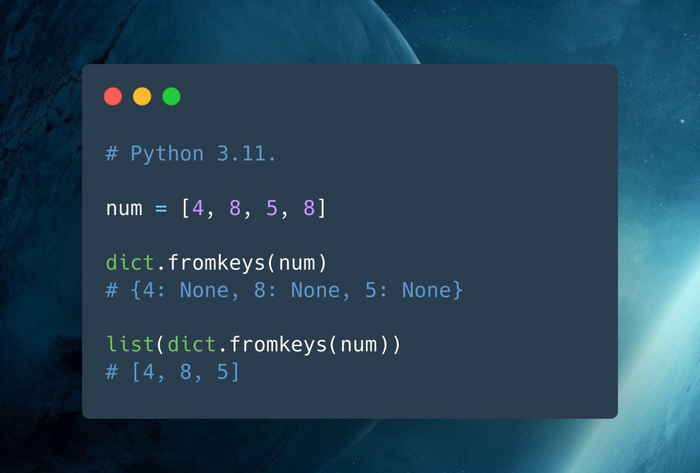Click the red close window dot
Viewport: 700px width, 473px height.
click(x=113, y=96)
